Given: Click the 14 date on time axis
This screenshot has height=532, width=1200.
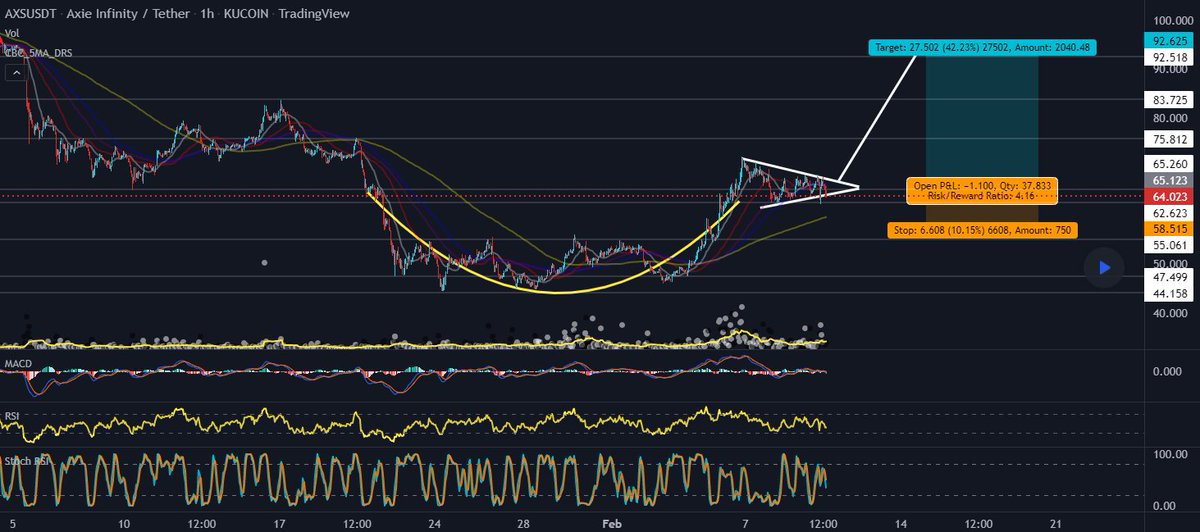Looking at the screenshot, I should point(900,522).
